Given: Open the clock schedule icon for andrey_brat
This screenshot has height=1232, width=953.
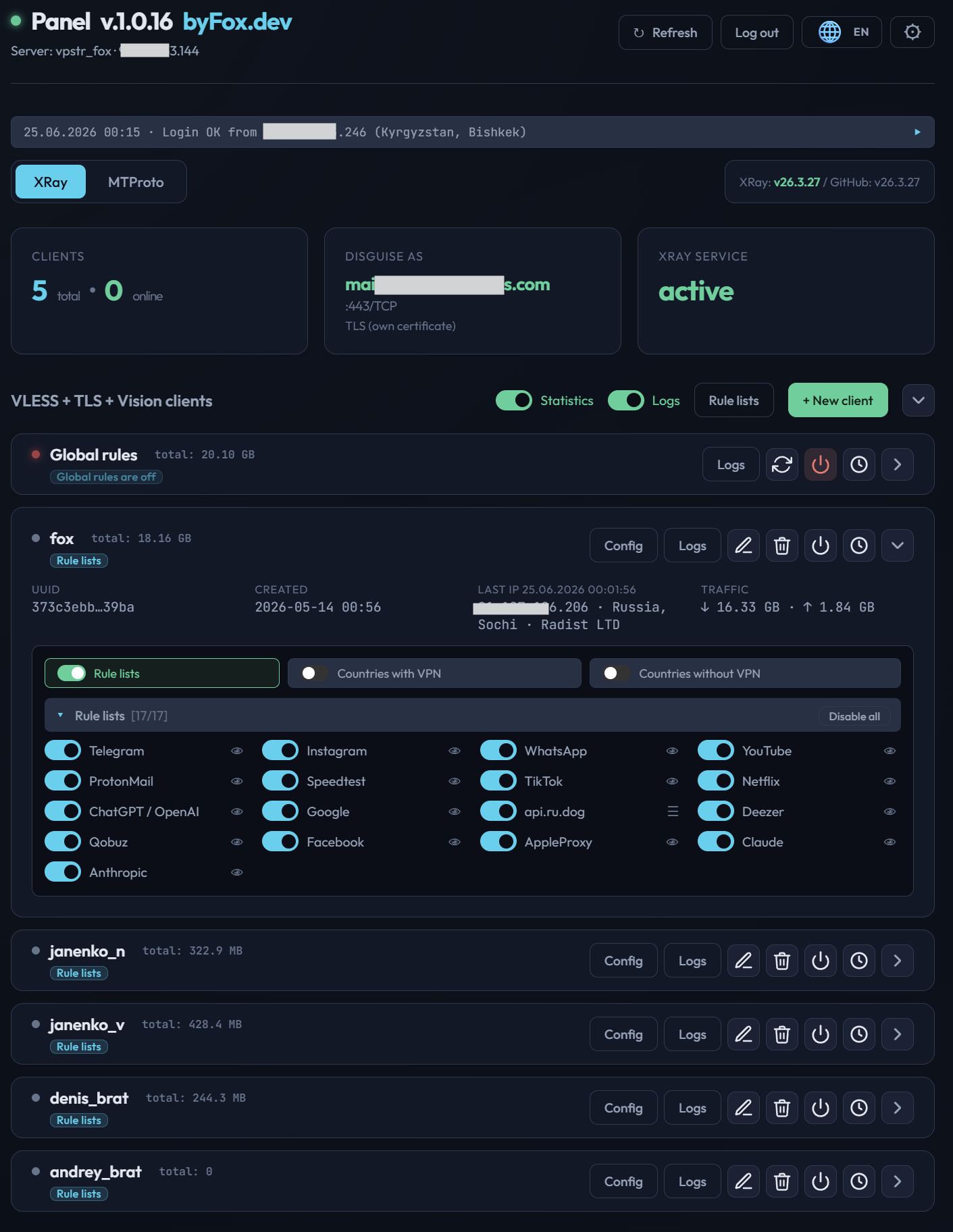Looking at the screenshot, I should tap(858, 1181).
